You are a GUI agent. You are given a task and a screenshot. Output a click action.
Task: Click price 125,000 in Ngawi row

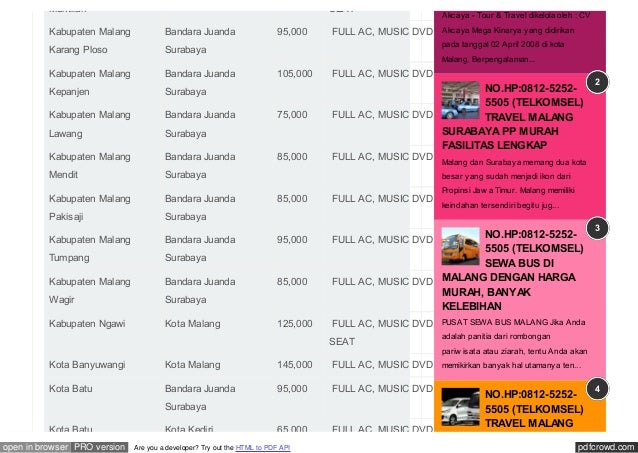click(295, 324)
